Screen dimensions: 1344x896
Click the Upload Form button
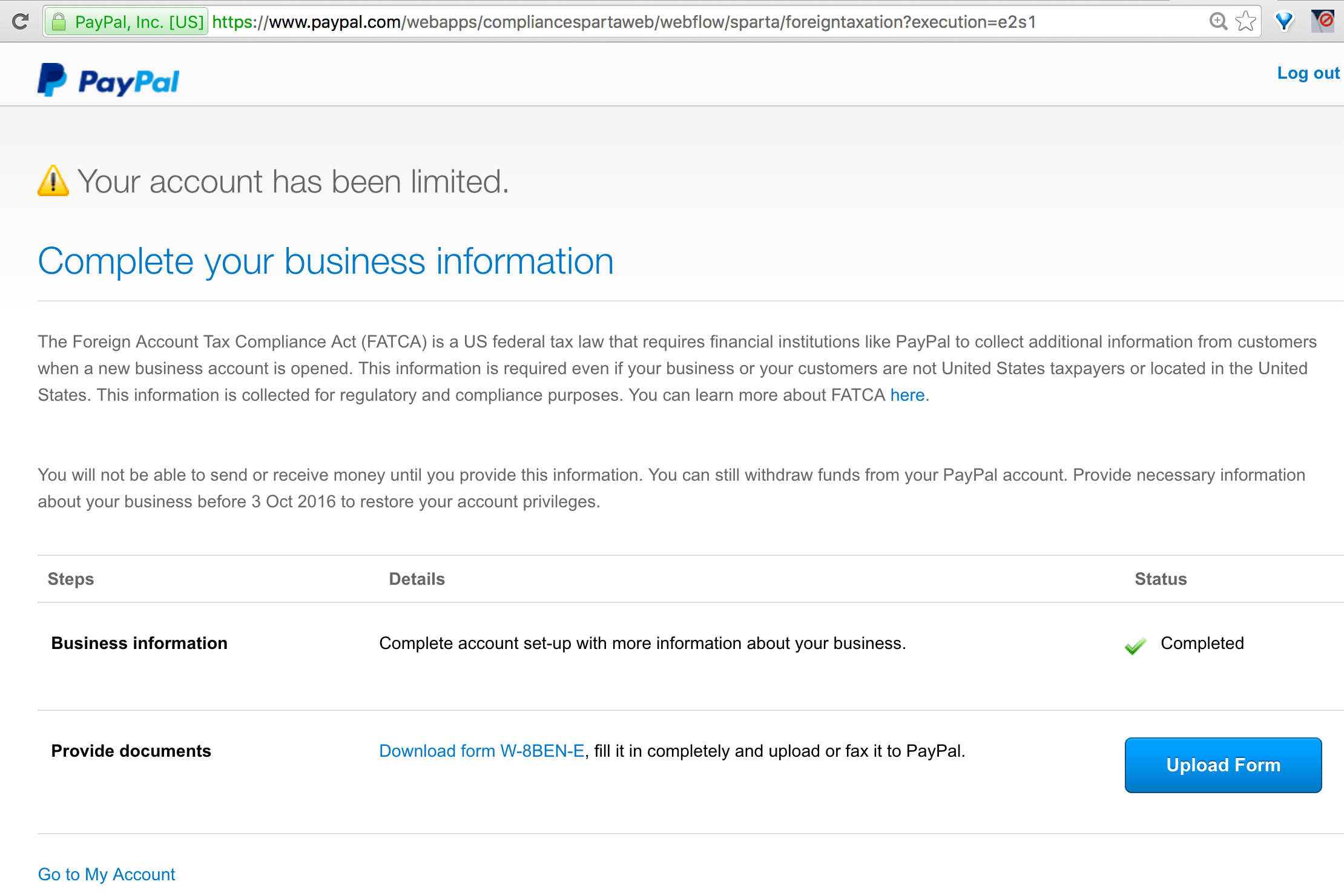[1222, 765]
